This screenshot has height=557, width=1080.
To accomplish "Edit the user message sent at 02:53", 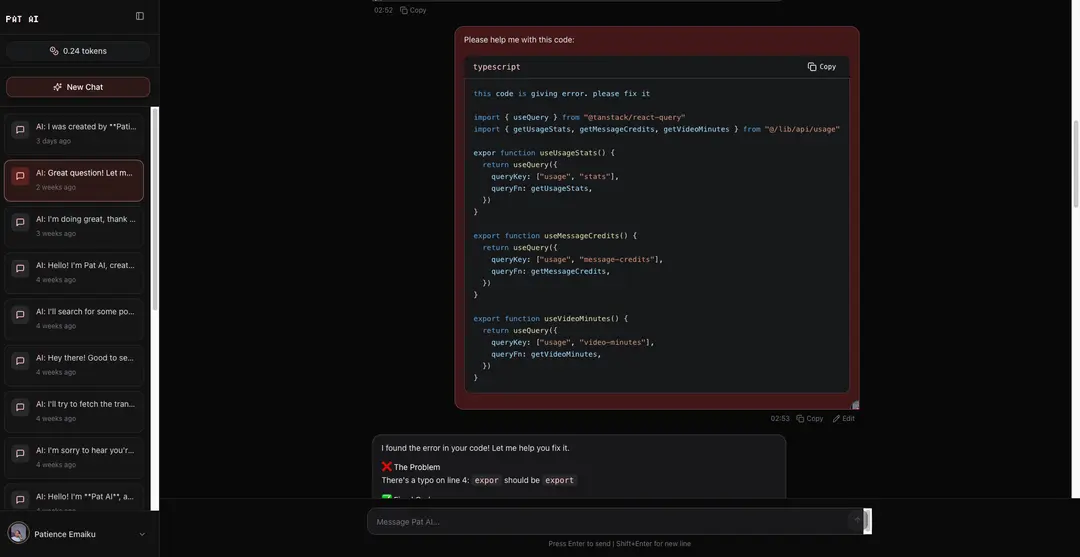I will pos(844,419).
